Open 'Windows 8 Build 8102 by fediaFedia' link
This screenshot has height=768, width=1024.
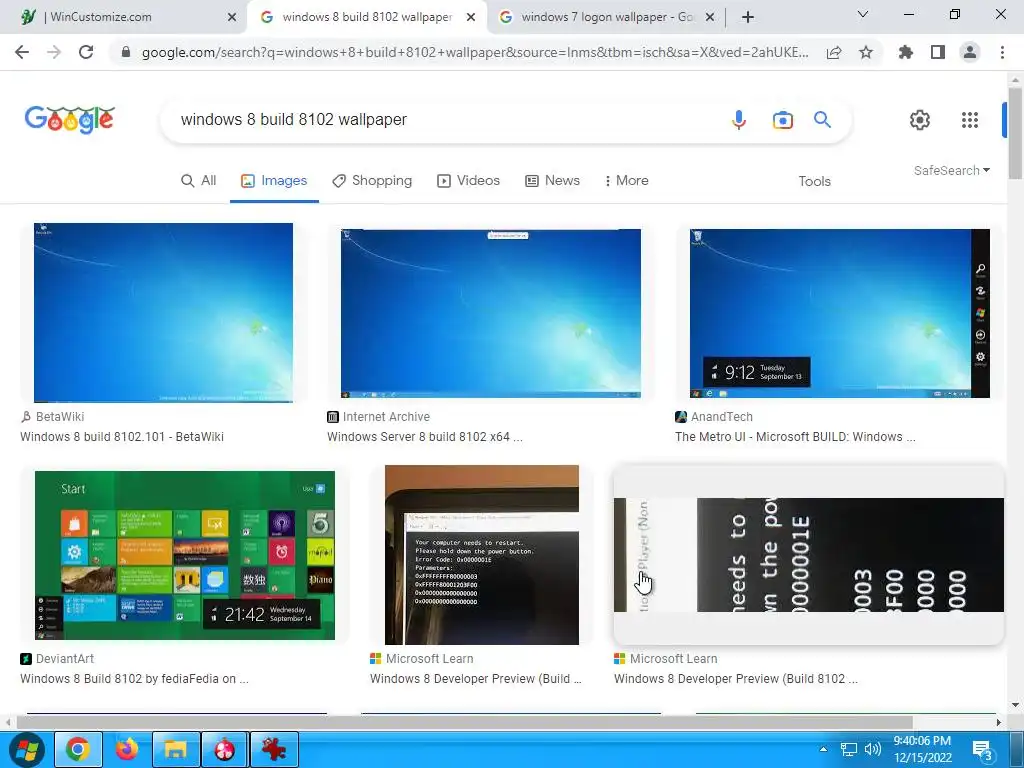coord(135,679)
